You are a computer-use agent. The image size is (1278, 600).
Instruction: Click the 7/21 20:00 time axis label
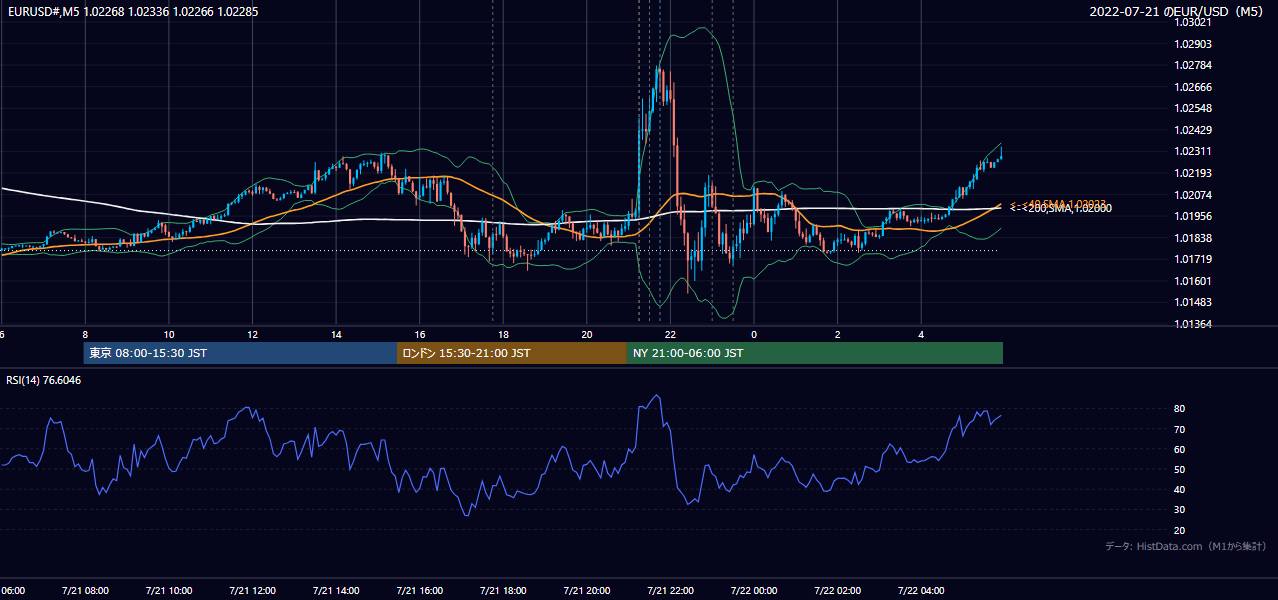click(587, 591)
